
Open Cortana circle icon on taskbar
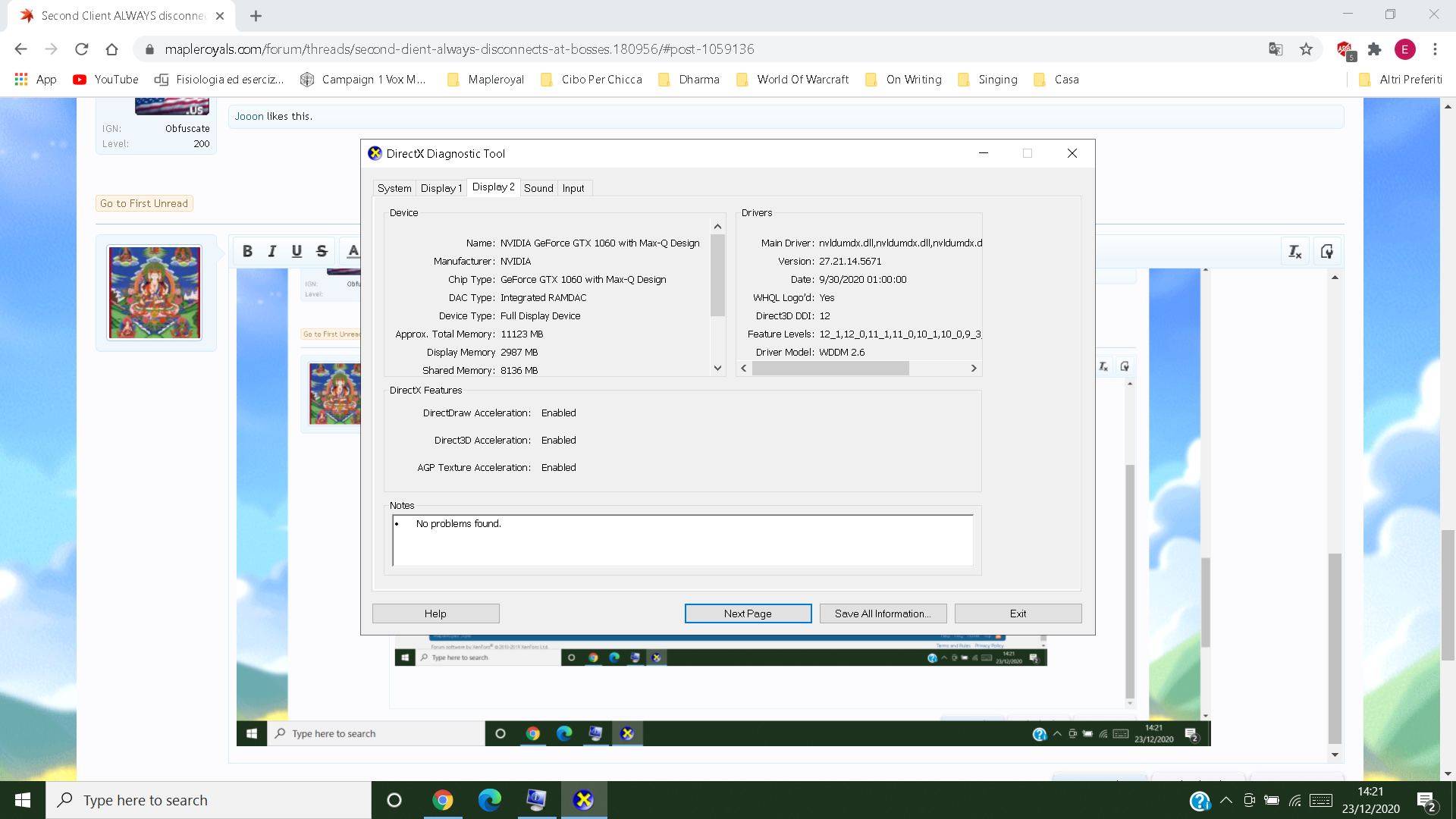pos(394,800)
